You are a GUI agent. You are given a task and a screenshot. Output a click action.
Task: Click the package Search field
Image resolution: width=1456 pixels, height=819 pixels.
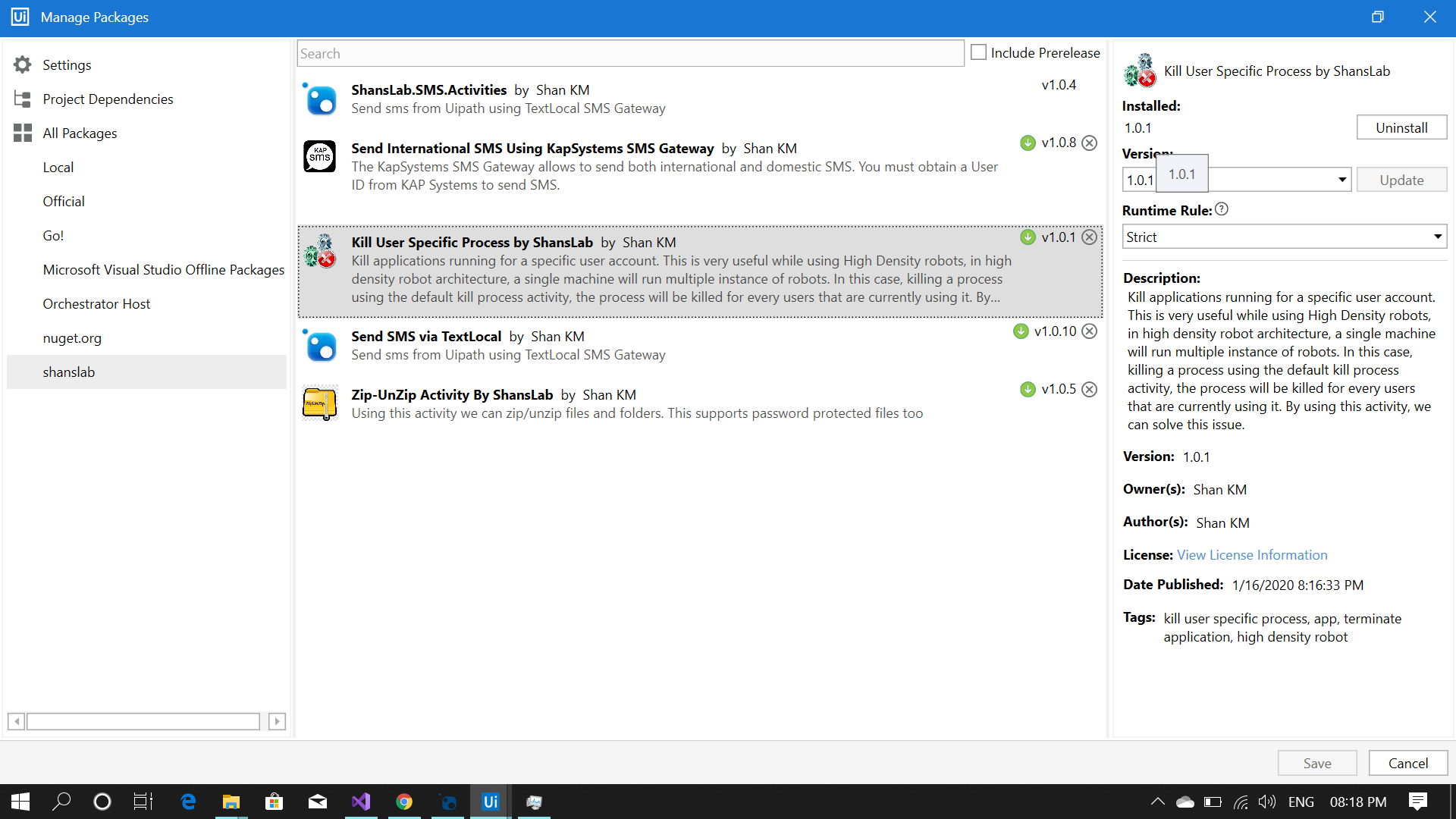(630, 53)
